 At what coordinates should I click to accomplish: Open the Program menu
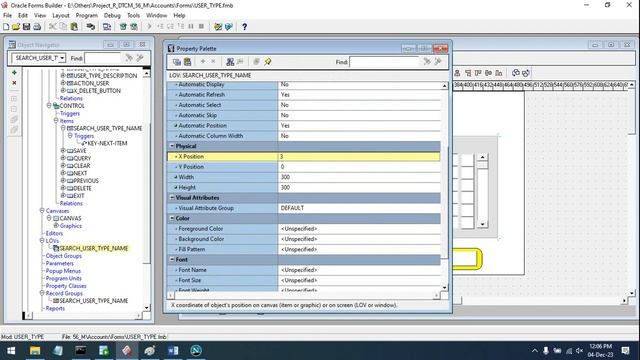(87, 16)
